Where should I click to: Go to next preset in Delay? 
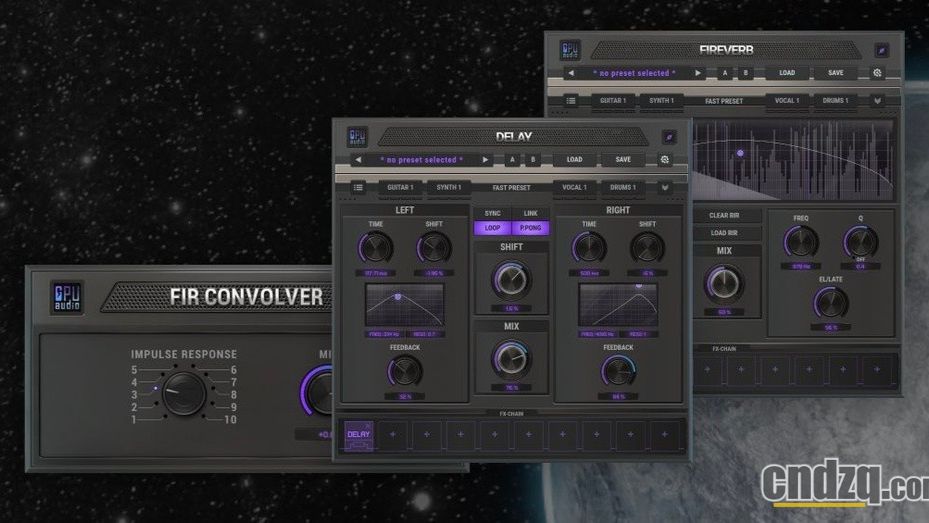pyautogui.click(x=485, y=159)
